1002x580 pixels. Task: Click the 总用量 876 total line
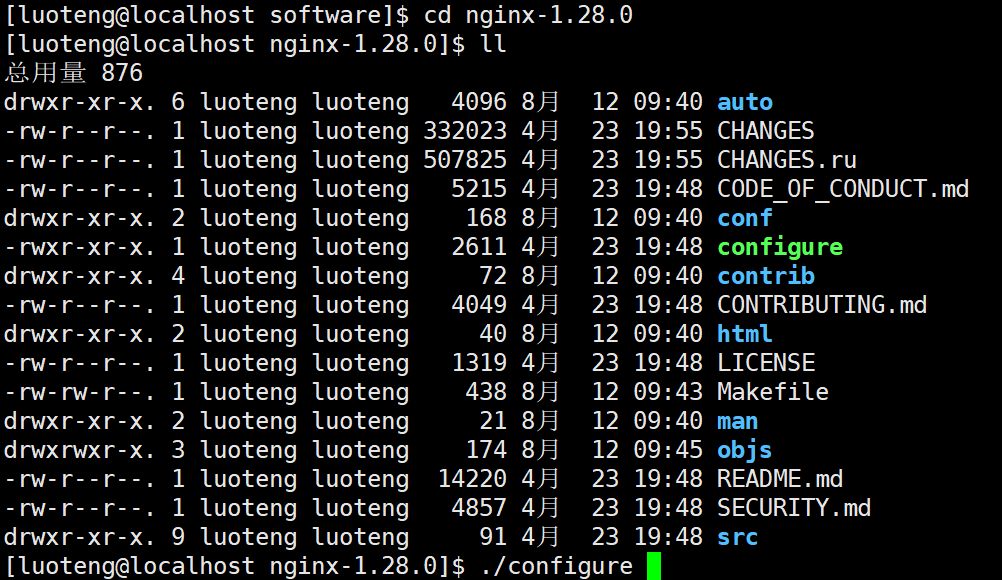point(74,73)
